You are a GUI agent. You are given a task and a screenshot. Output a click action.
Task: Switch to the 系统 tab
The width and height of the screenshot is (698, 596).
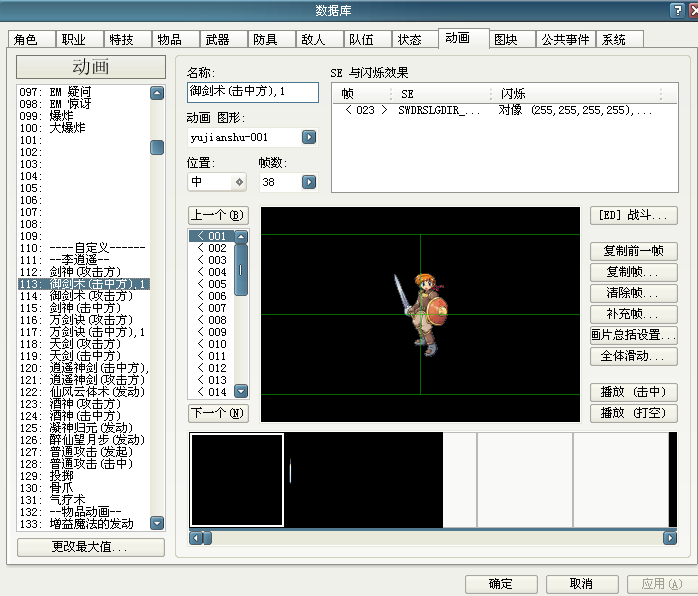[620, 39]
